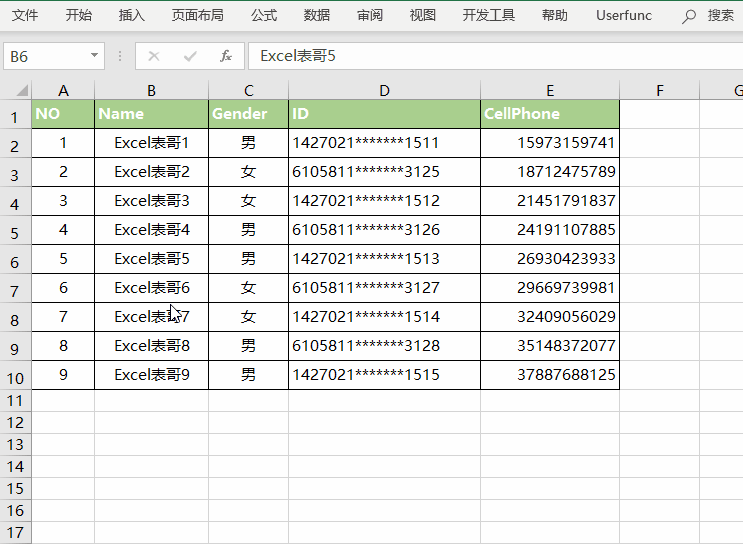Click phone cell 26930423933
The image size is (743, 544).
pos(550,259)
